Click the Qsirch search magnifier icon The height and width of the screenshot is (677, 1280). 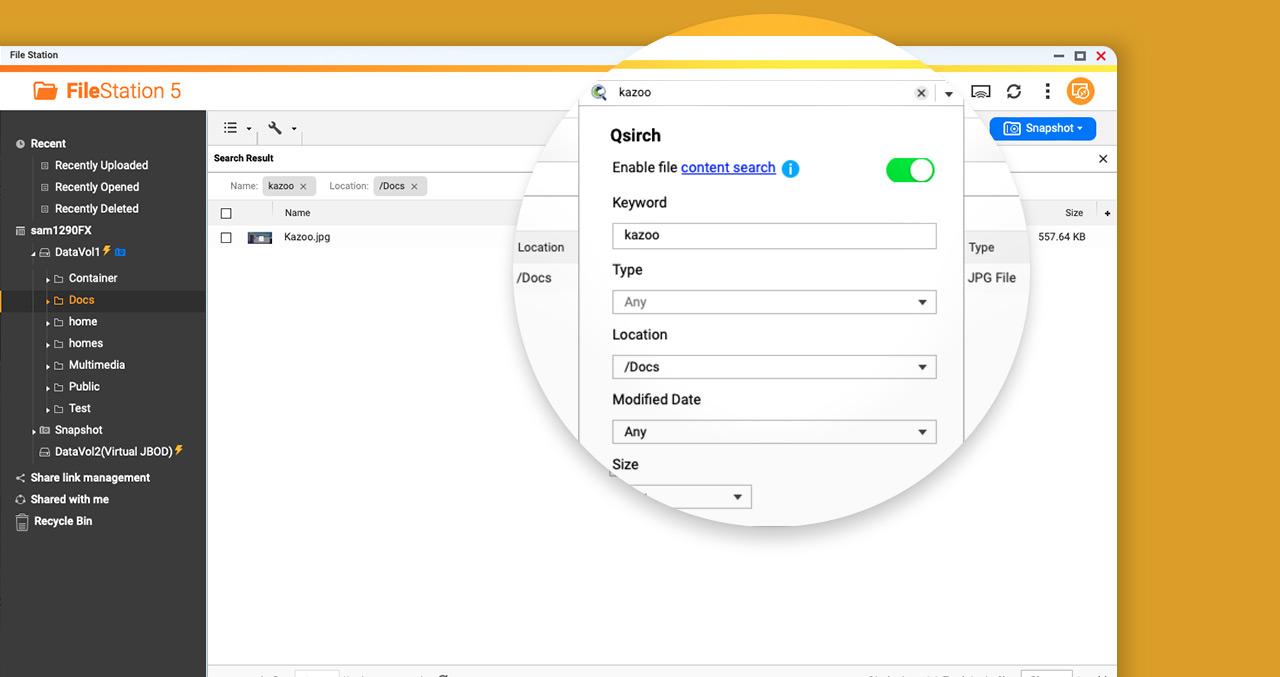pos(599,92)
